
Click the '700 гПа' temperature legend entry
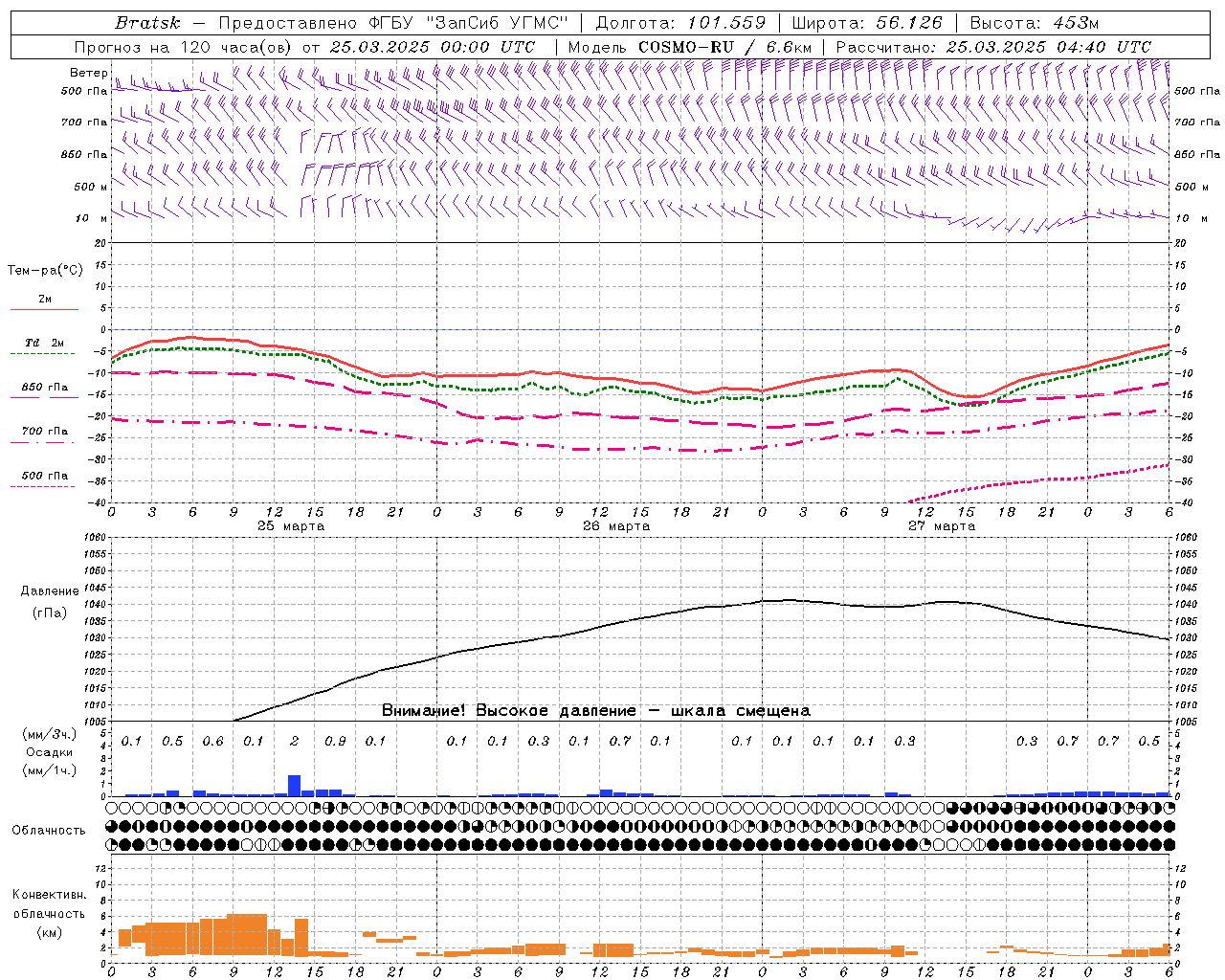[45, 432]
